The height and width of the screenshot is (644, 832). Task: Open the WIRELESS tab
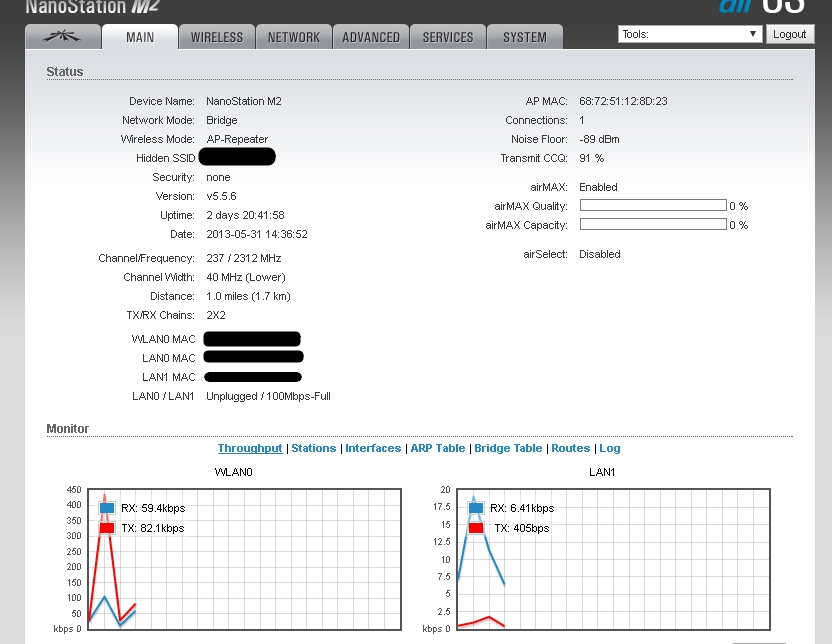tap(217, 37)
